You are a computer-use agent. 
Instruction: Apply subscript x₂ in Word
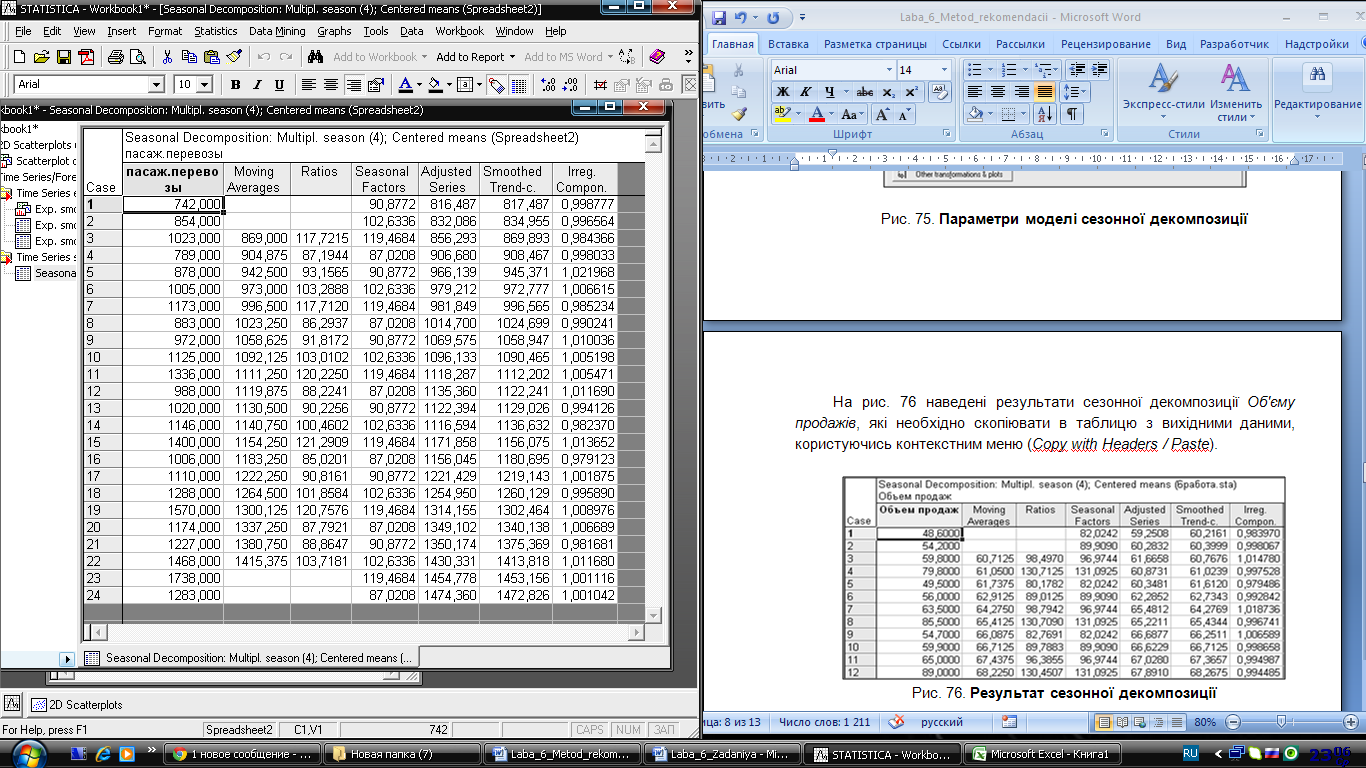889,92
